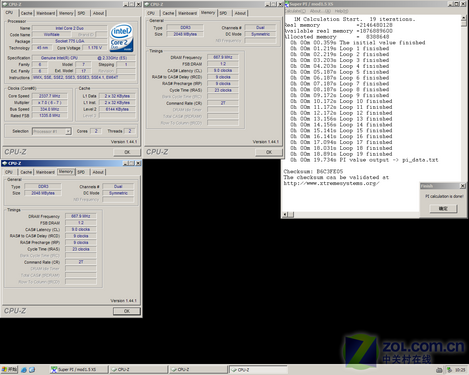The image size is (469, 375).
Task: Click the Code Name value 'Wolfdale'
Action: pyautogui.click(x=52, y=35)
